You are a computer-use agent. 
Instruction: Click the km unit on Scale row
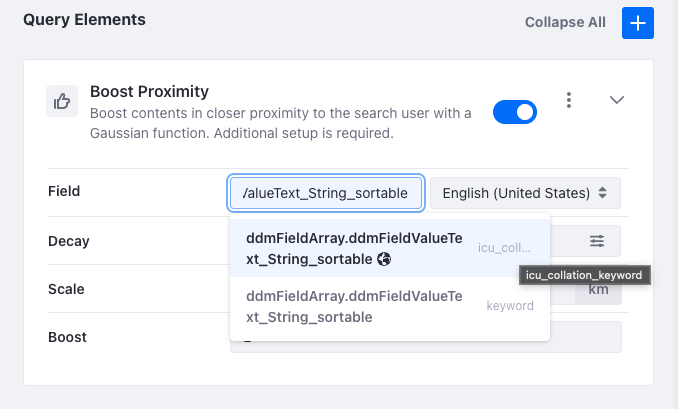[x=598, y=290]
